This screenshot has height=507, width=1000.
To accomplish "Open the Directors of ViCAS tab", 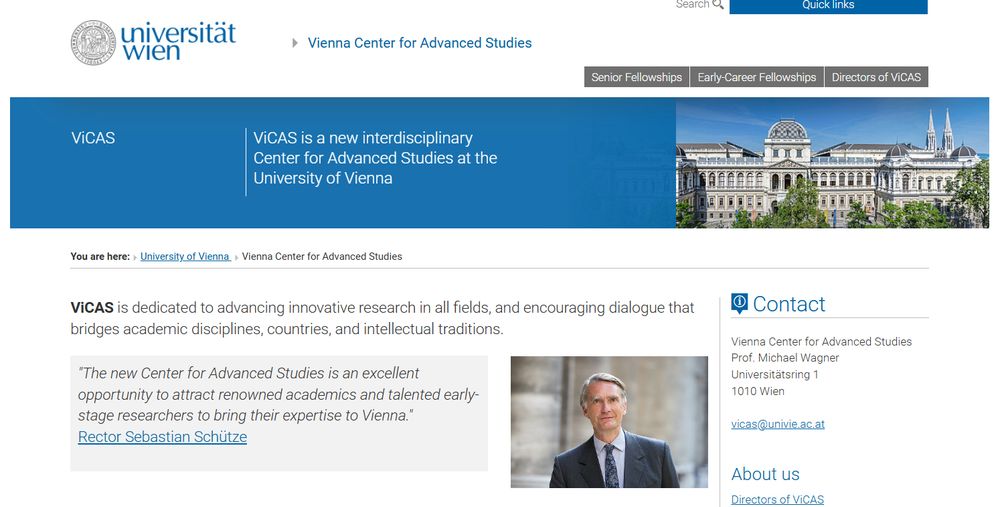I will (x=876, y=77).
